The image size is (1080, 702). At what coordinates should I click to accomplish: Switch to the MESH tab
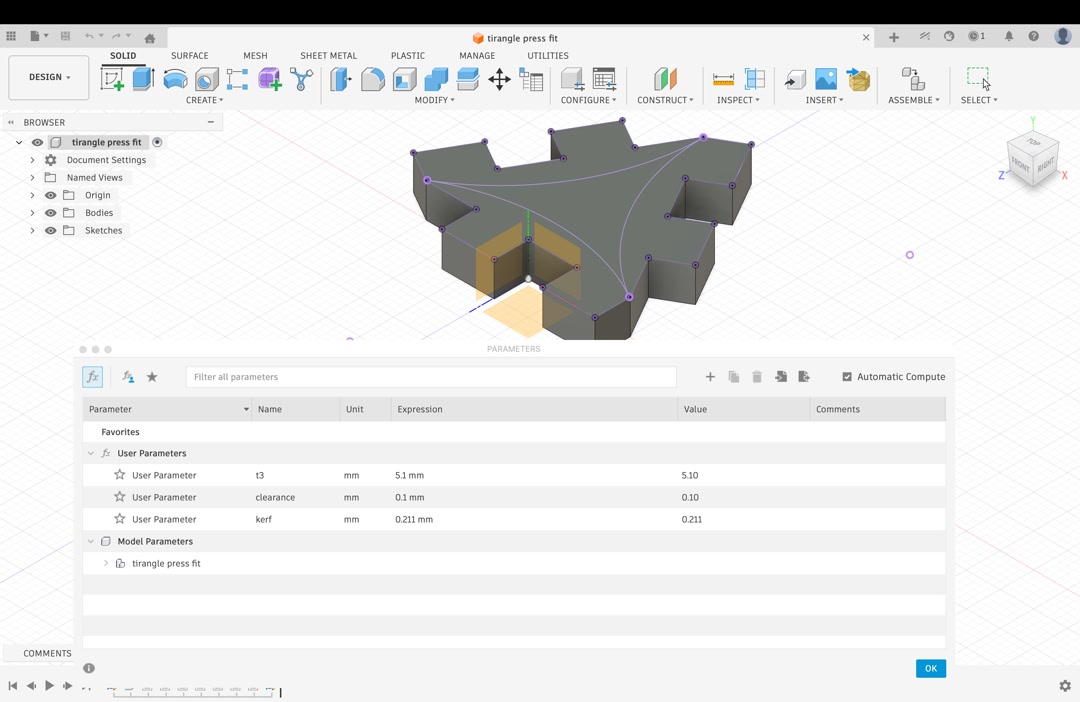[255, 56]
